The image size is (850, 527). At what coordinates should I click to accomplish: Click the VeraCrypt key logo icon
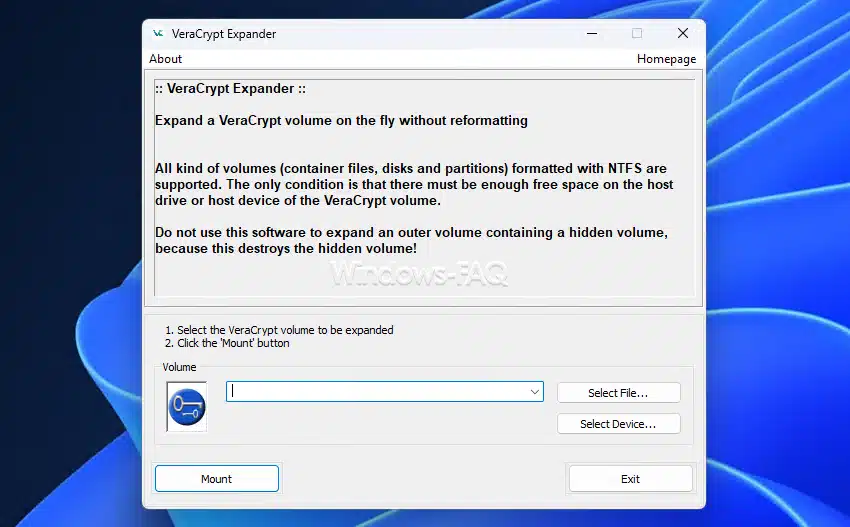186,407
